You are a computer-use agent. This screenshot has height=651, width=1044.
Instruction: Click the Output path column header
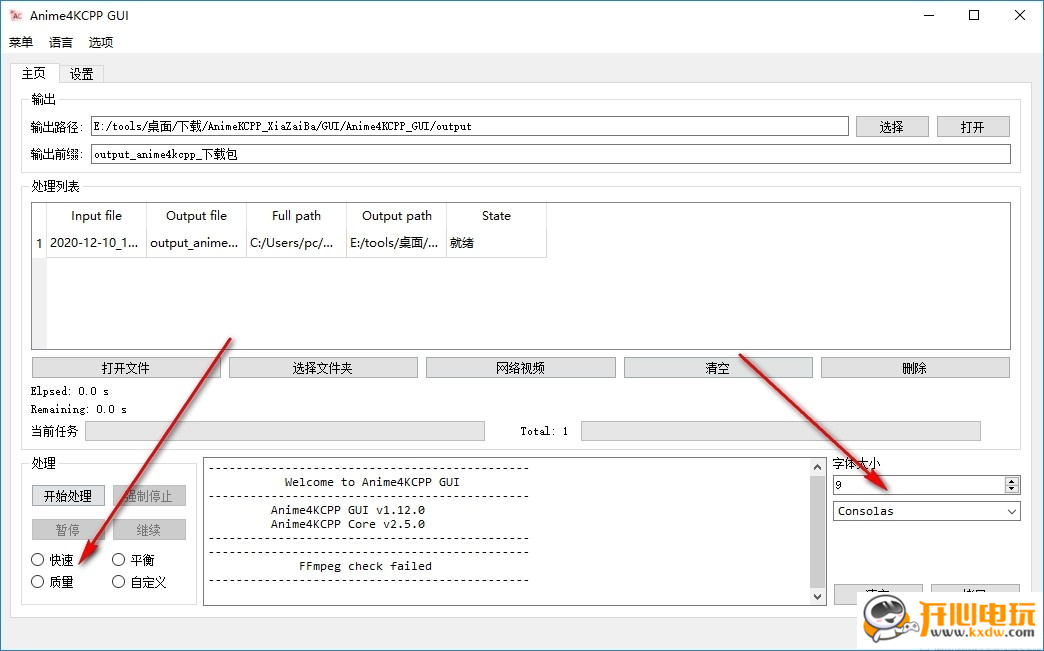click(x=397, y=216)
